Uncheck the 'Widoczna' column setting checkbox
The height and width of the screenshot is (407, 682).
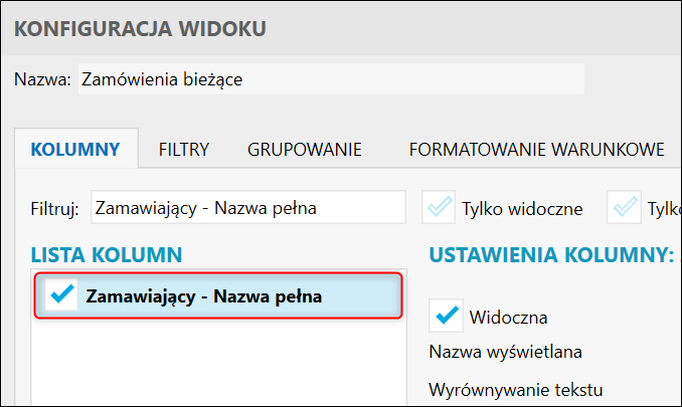click(x=446, y=316)
